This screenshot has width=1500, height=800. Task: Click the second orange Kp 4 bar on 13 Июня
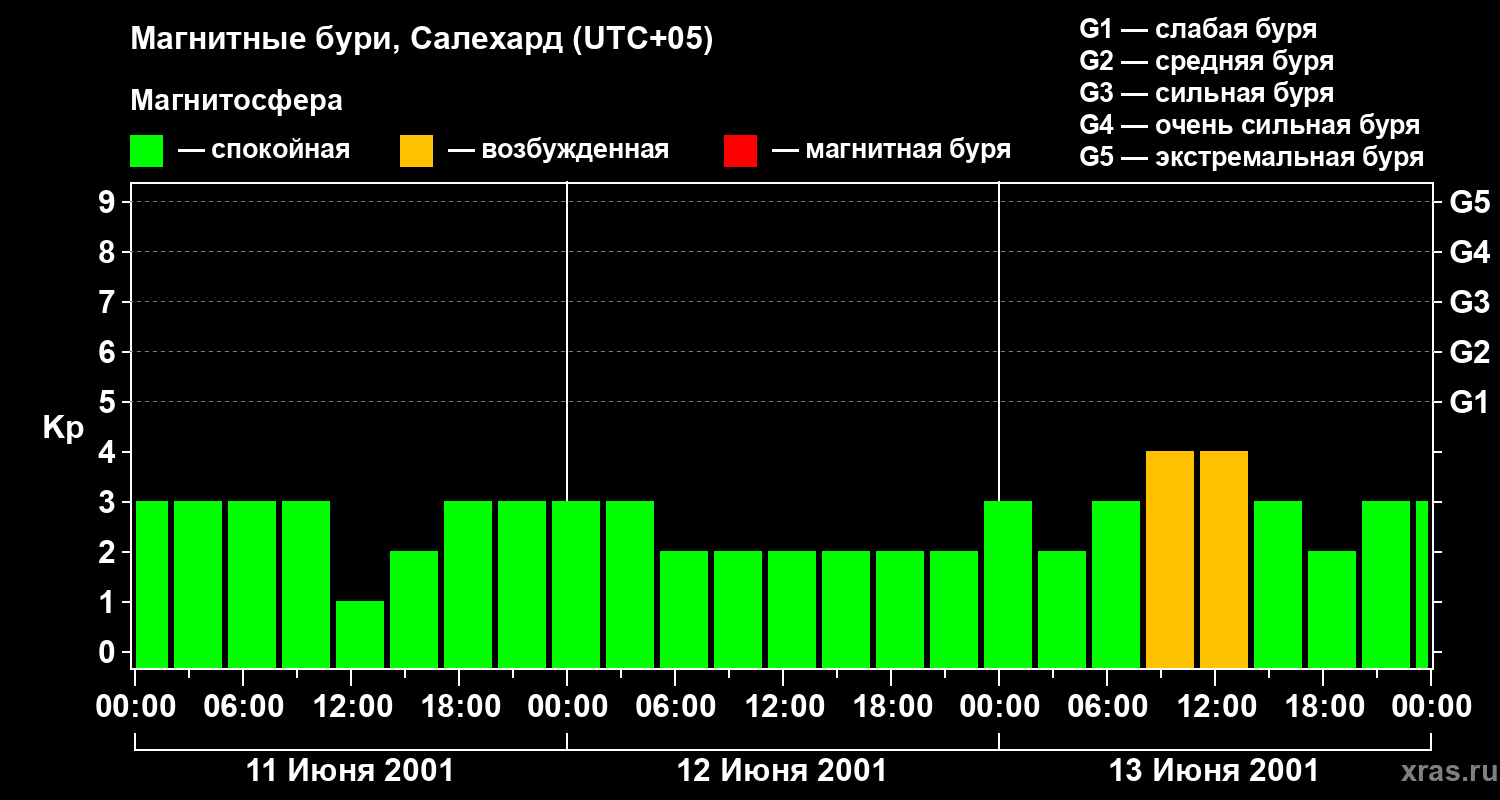point(1224,559)
